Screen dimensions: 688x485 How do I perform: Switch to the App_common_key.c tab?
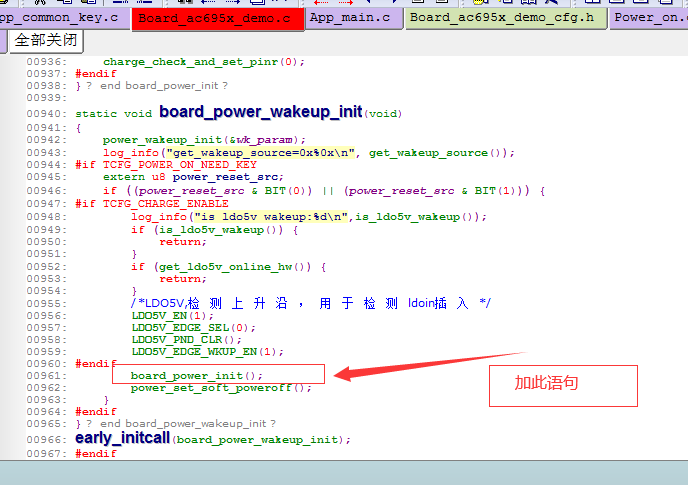(64, 18)
